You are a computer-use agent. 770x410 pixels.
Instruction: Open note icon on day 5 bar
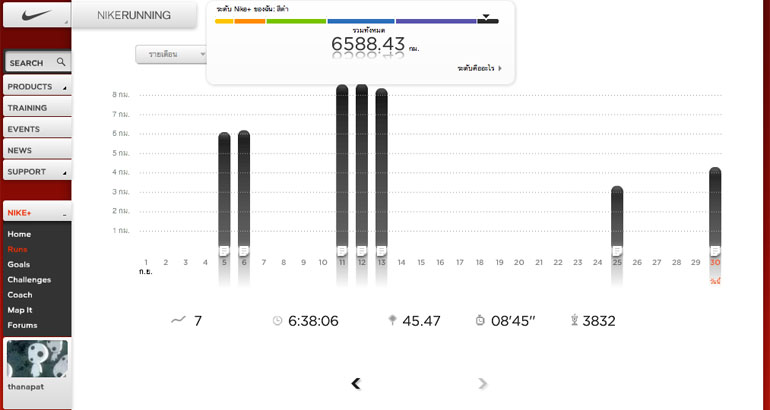(x=224, y=250)
